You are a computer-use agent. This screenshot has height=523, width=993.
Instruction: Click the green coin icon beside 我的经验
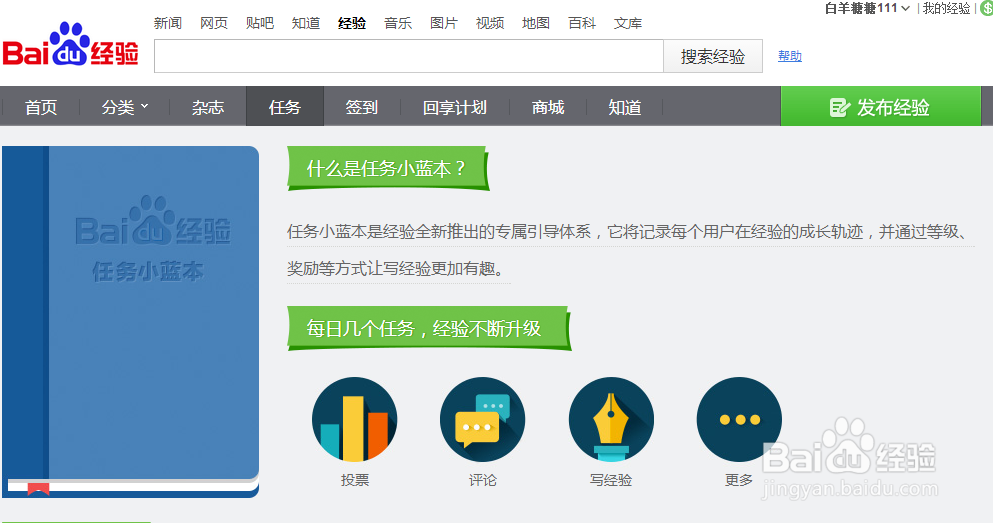pos(987,8)
